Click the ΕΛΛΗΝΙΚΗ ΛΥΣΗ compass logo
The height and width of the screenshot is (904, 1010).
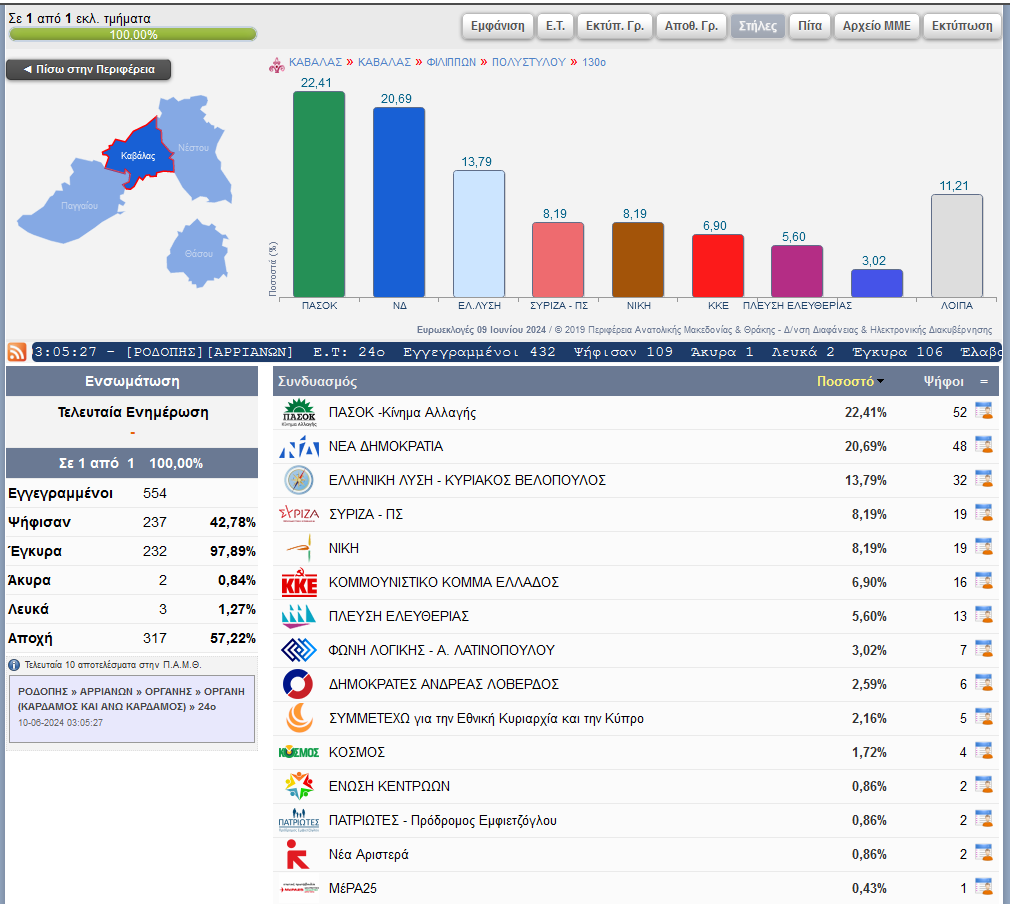point(299,480)
